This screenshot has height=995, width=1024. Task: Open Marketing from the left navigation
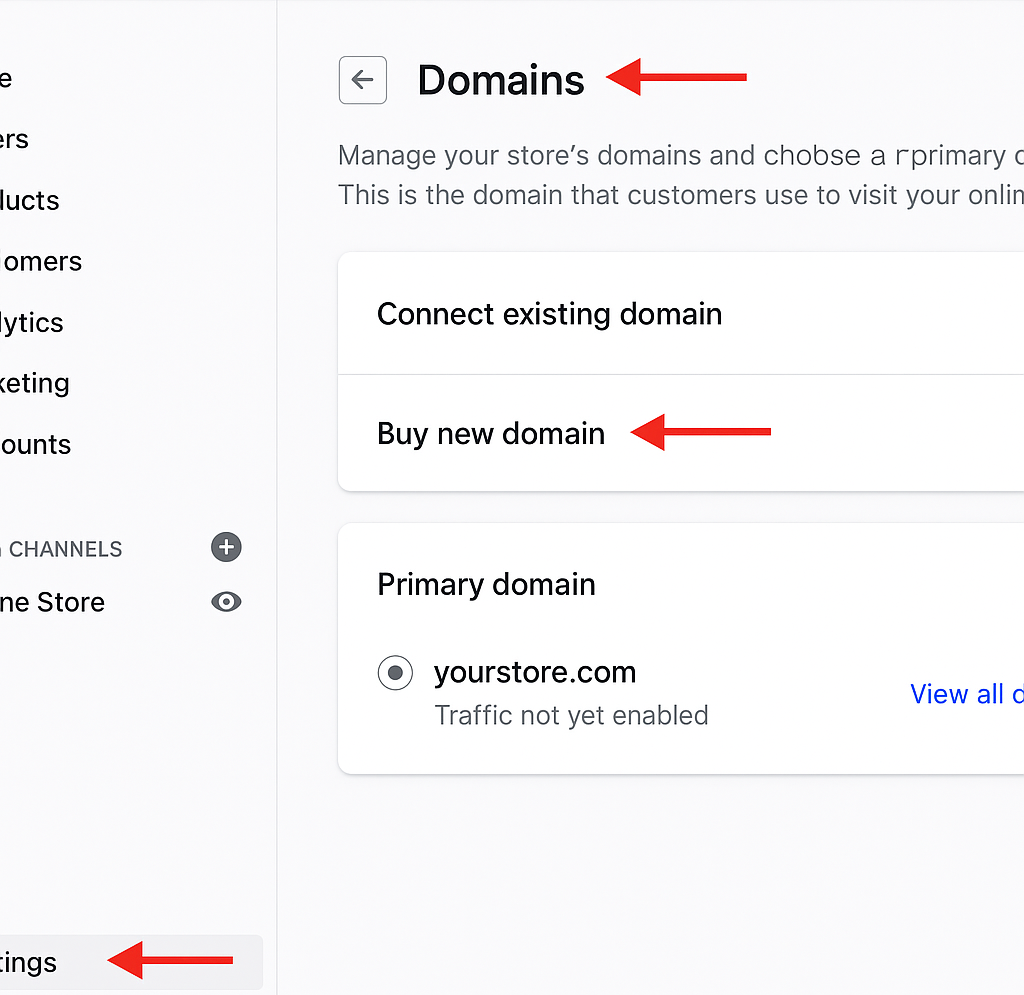(x=34, y=383)
